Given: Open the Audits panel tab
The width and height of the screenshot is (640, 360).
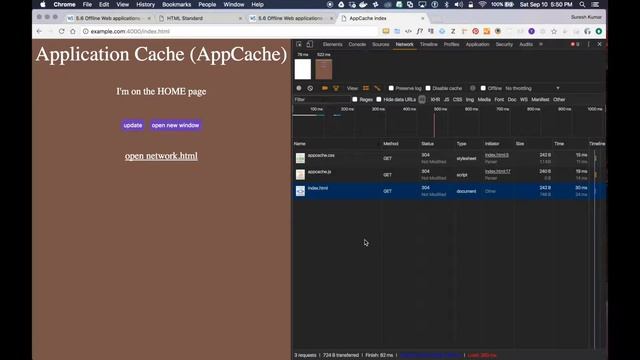Looking at the screenshot, I should tap(526, 44).
